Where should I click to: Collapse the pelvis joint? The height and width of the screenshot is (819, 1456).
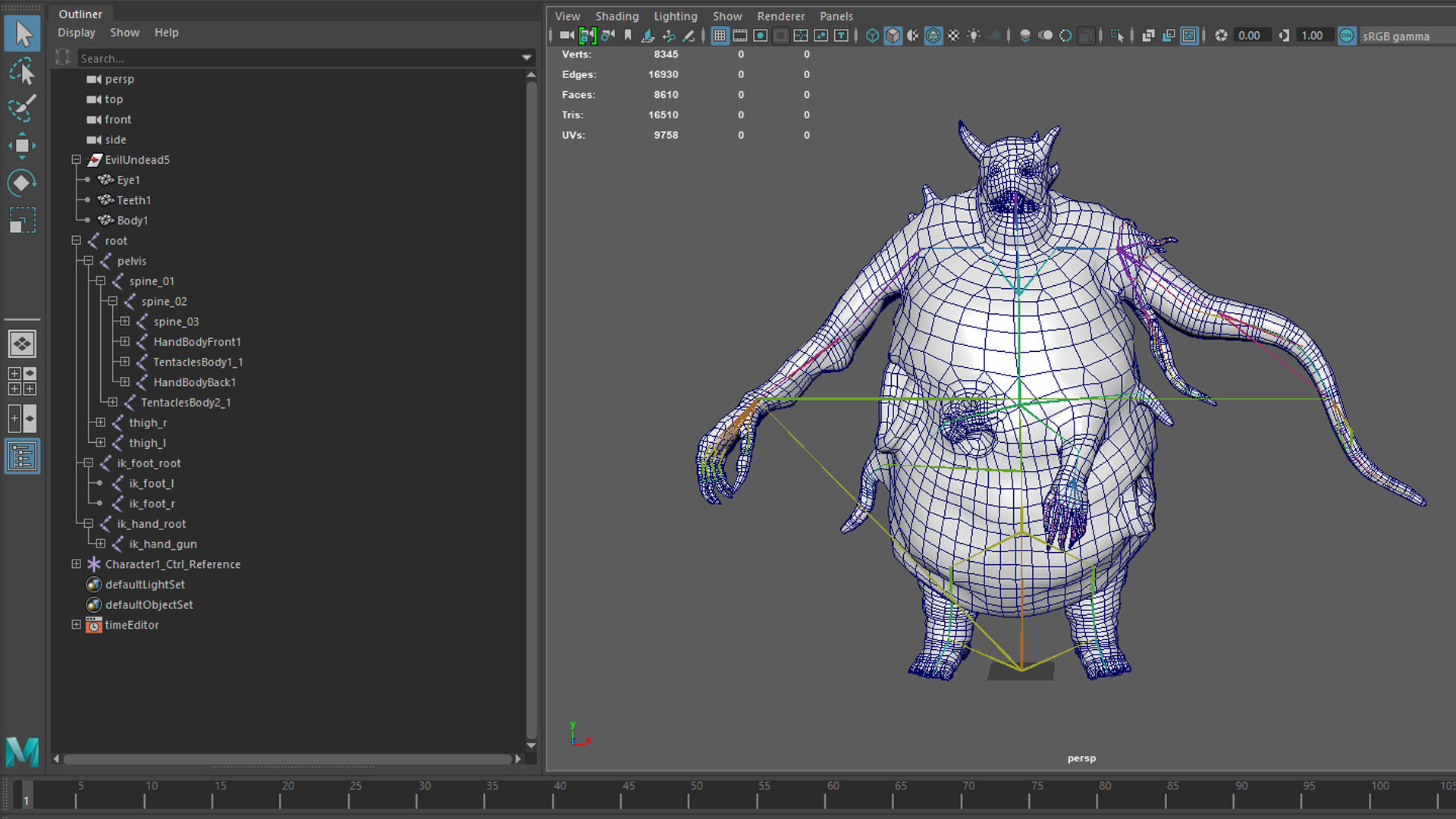[x=88, y=261]
